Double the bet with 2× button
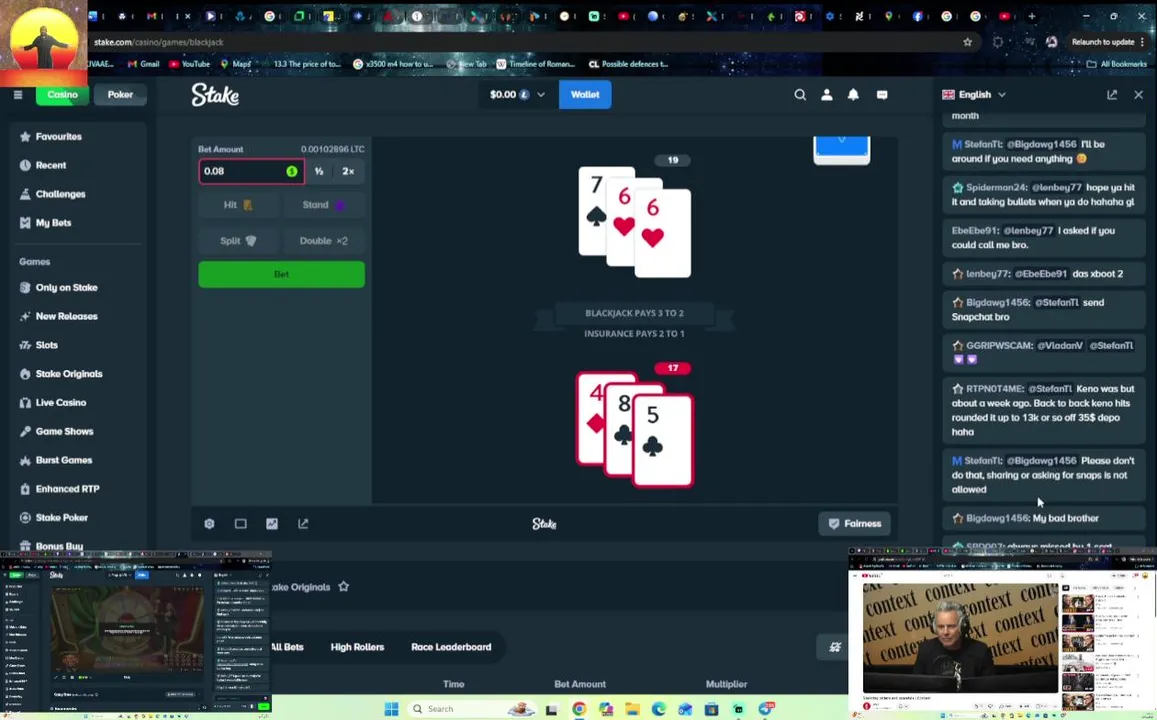1157x720 pixels. point(348,171)
